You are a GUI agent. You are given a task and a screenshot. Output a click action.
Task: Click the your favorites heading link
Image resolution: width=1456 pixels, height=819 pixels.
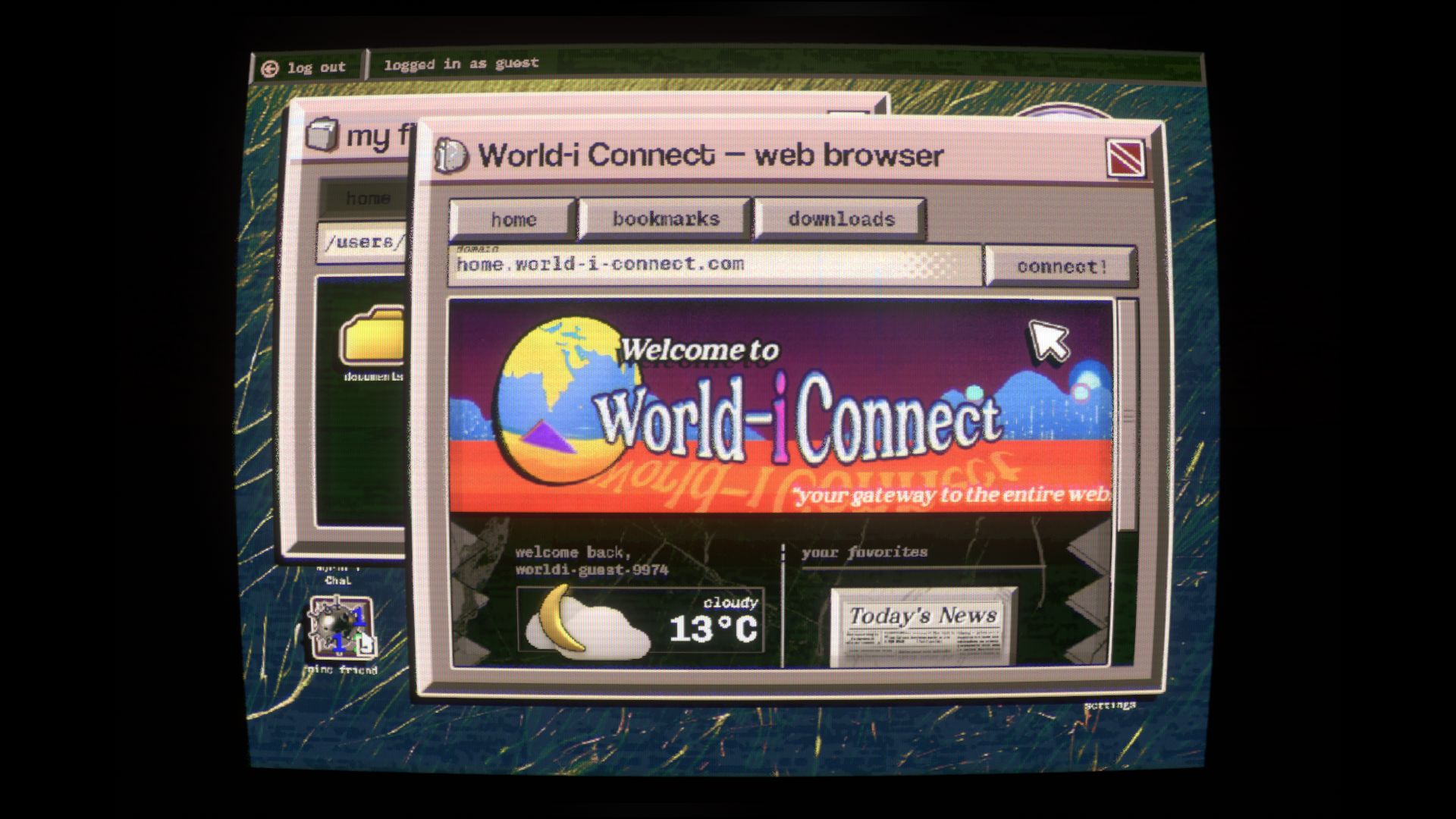pyautogui.click(x=864, y=552)
